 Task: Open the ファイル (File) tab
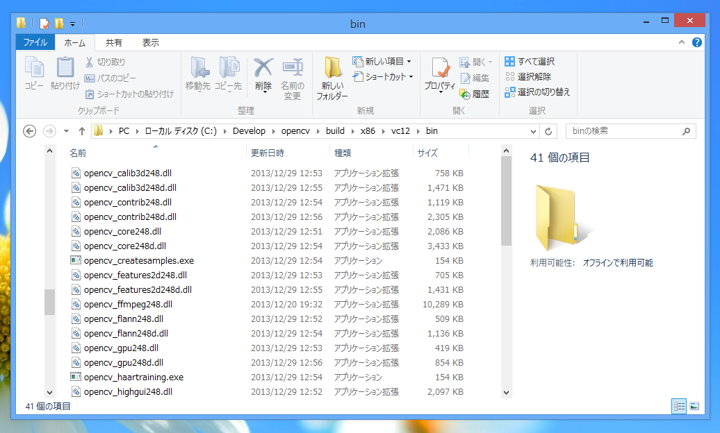click(35, 42)
